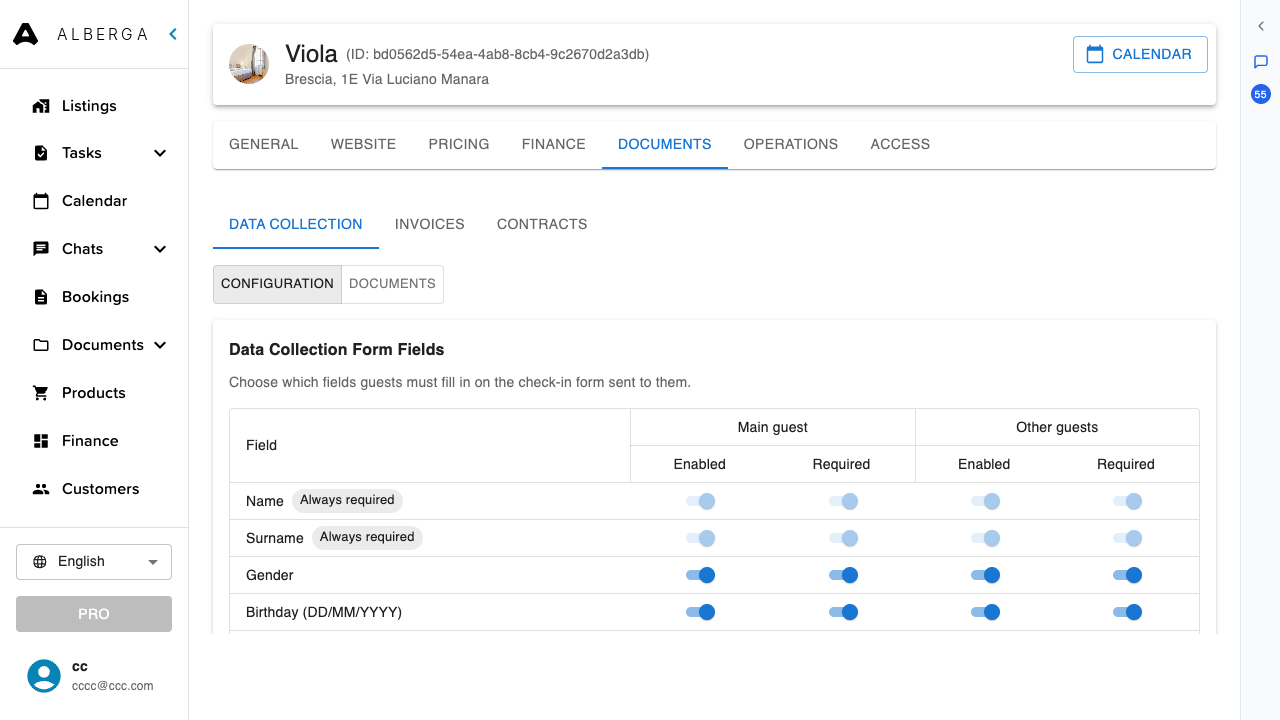Toggle Birthday Main guest Required switch
Screen dimensions: 1280x720
(843, 612)
